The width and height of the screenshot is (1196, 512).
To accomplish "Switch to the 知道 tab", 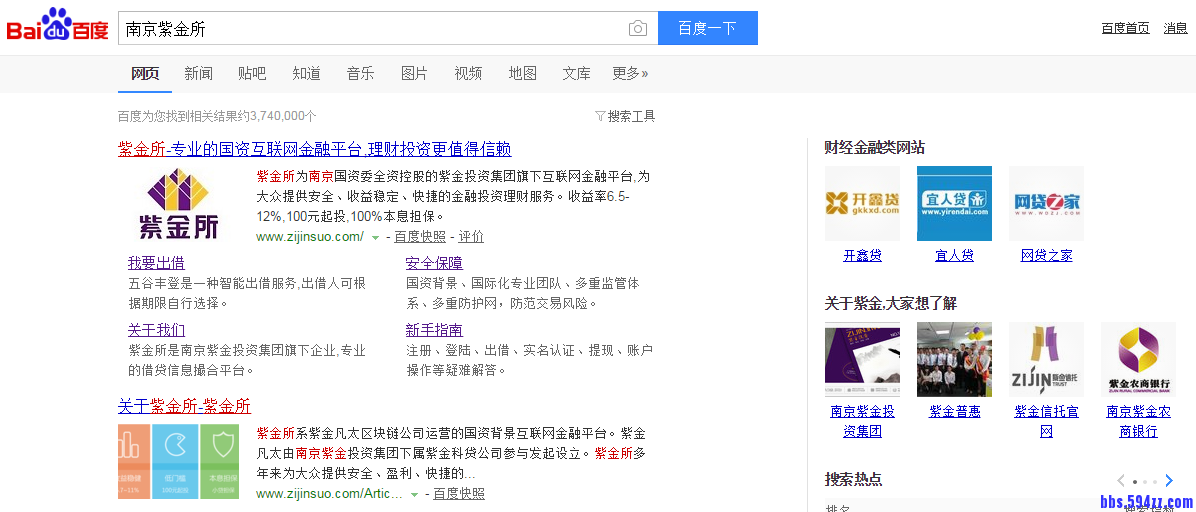I will (307, 73).
